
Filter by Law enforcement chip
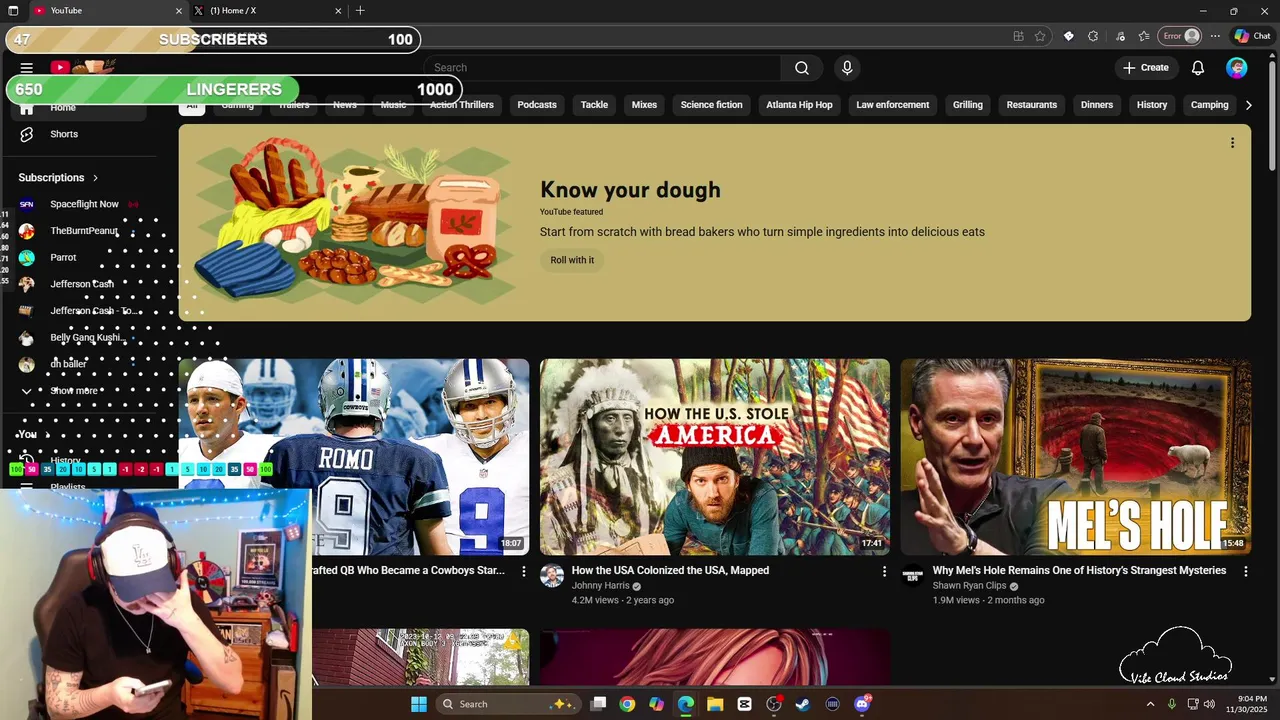coord(893,105)
